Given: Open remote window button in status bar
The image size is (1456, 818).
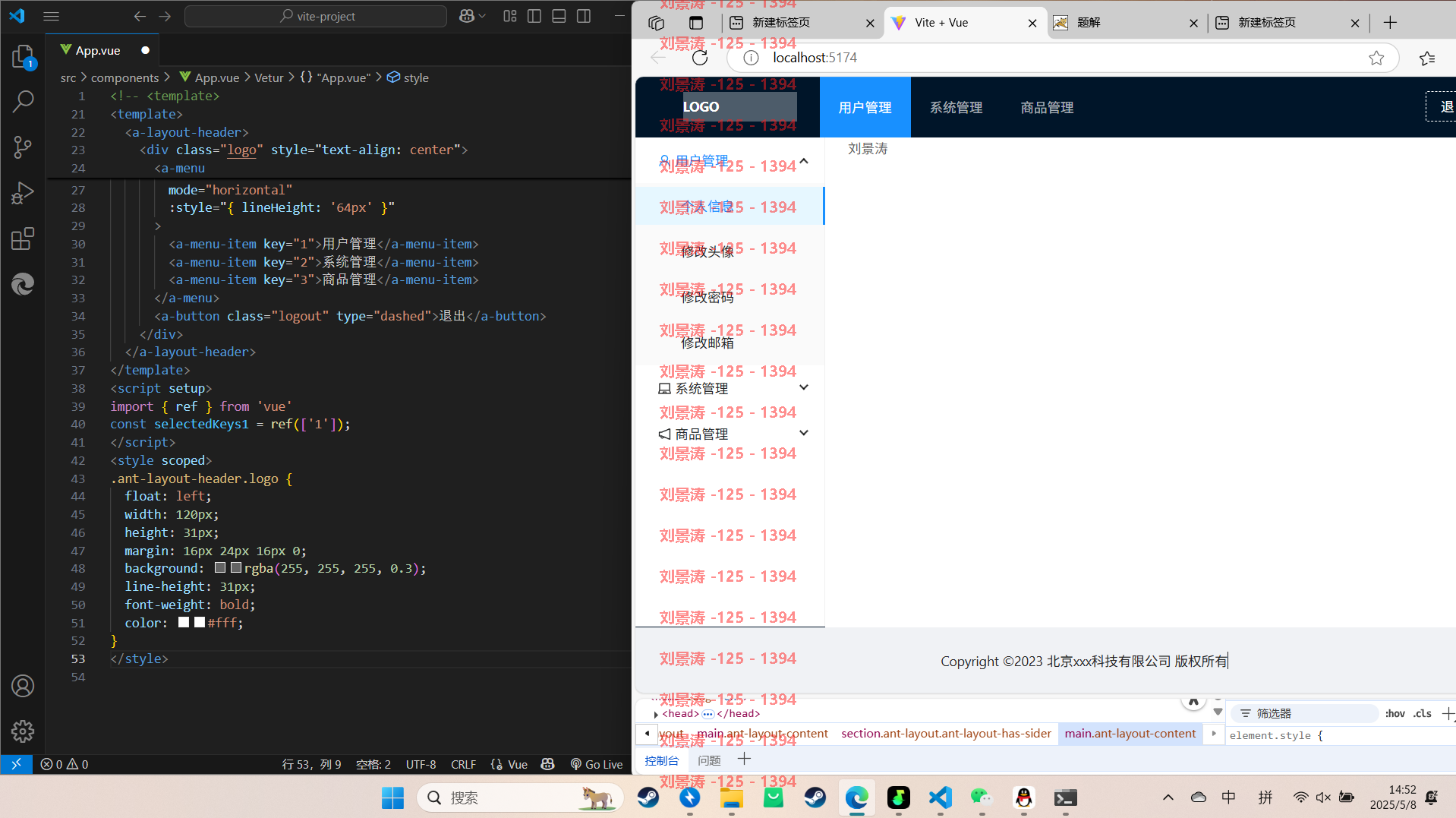Looking at the screenshot, I should 16,764.
